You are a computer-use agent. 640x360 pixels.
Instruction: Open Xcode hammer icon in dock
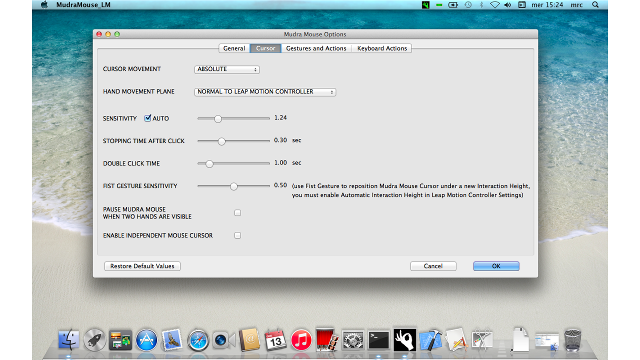(431, 340)
